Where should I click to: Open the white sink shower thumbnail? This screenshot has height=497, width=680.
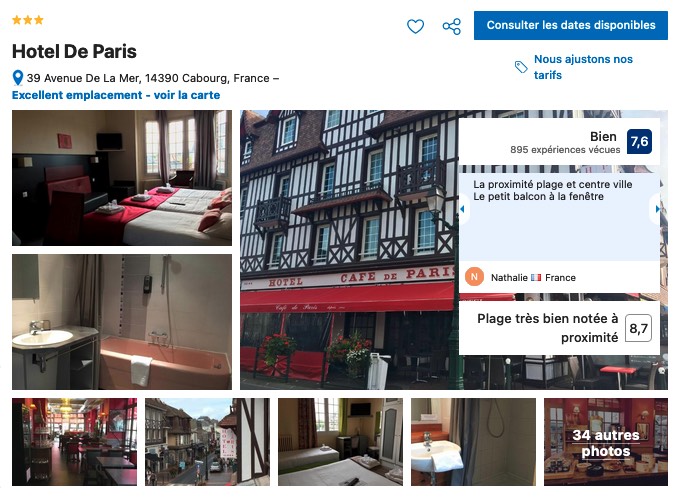[473, 442]
